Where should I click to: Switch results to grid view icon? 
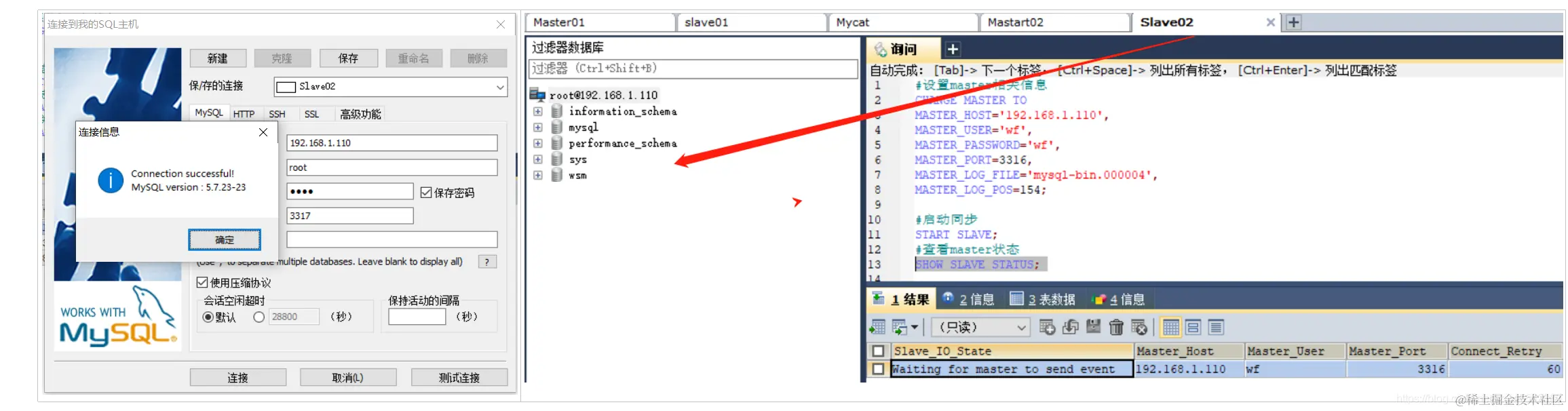tap(1170, 328)
